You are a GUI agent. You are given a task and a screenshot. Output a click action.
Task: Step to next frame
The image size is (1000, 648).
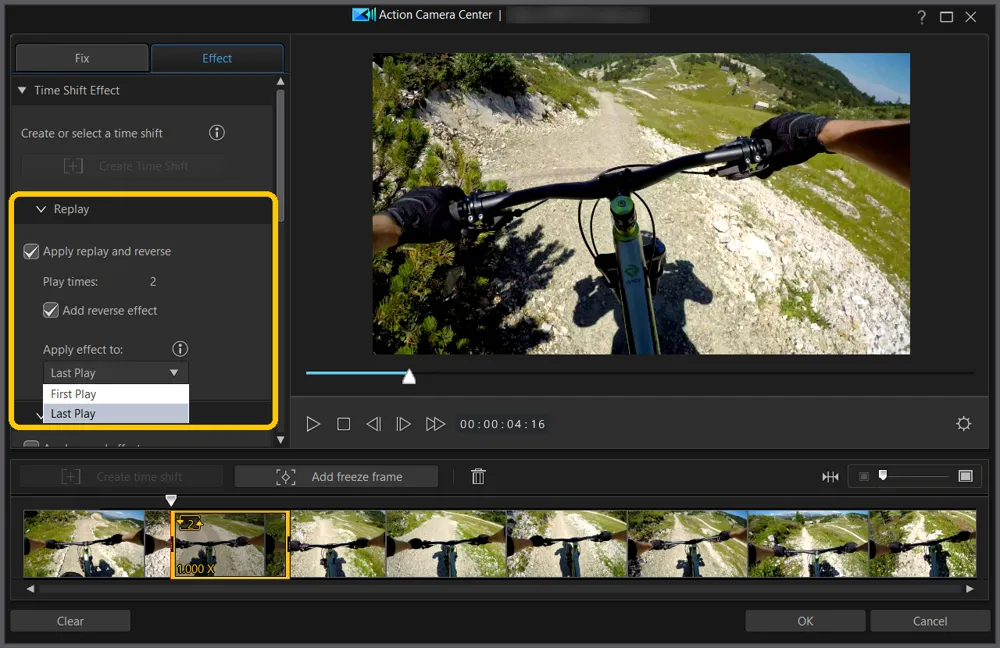403,424
